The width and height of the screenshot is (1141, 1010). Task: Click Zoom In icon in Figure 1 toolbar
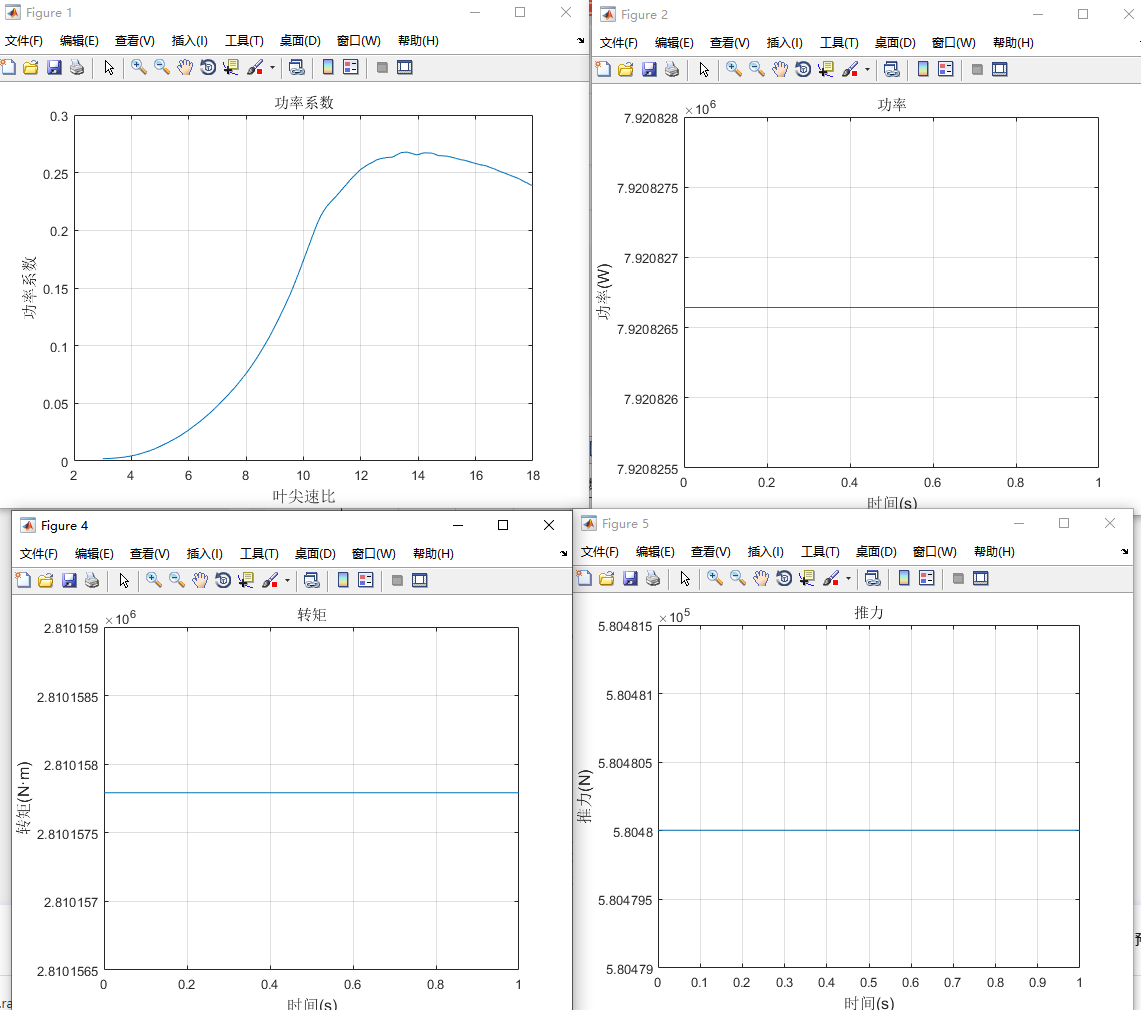point(139,67)
